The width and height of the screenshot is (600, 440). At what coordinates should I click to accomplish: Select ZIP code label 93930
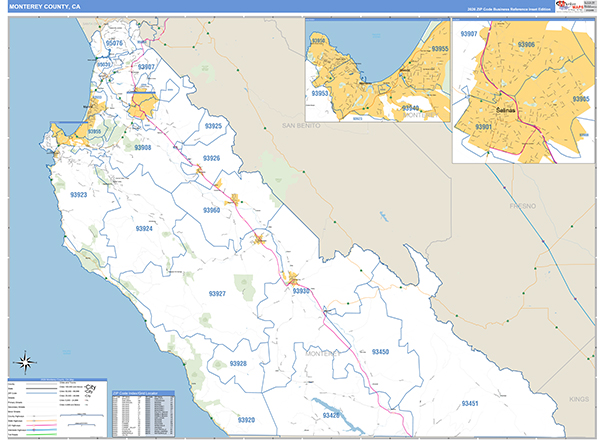click(x=301, y=291)
